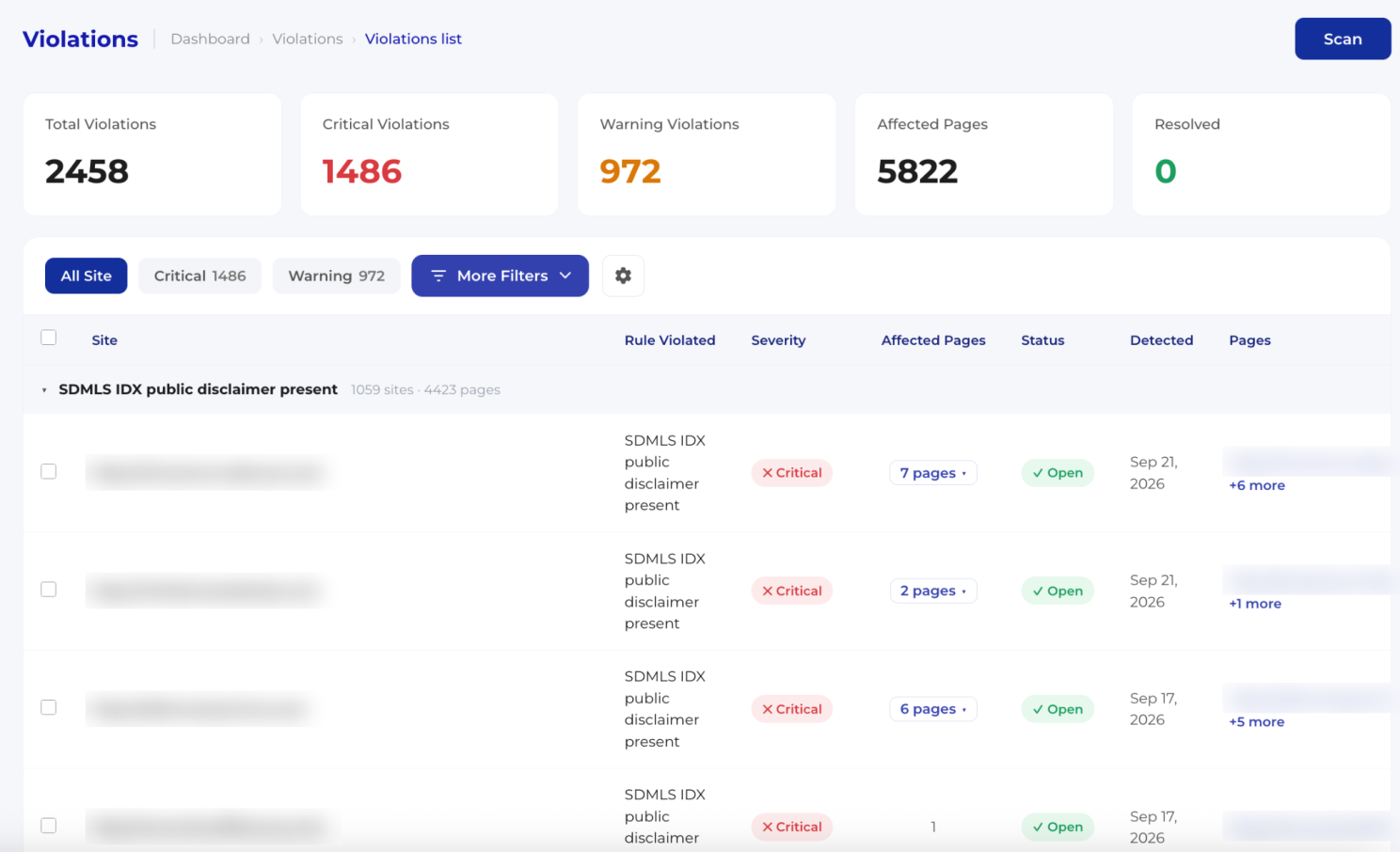This screenshot has height=852, width=1400.
Task: Open the table settings gear icon
Action: click(x=623, y=276)
